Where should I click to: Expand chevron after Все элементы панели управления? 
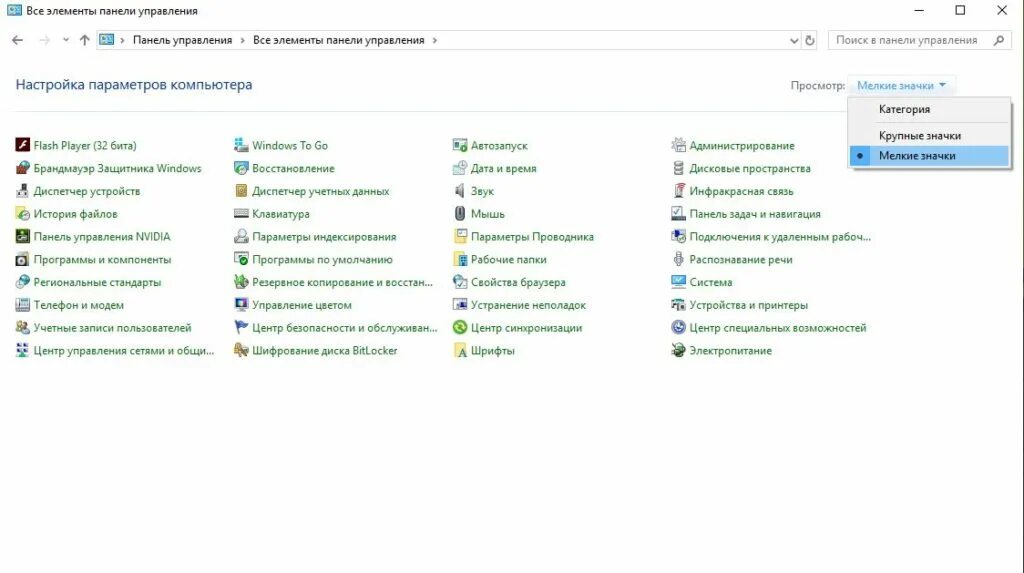[434, 41]
